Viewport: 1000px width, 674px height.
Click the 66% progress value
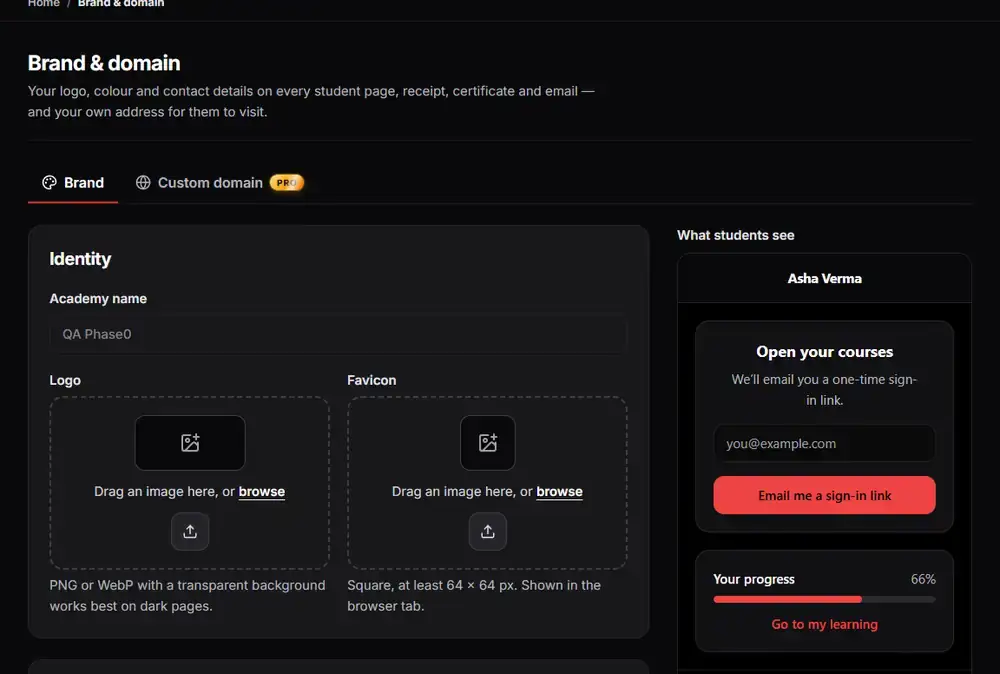coord(923,579)
